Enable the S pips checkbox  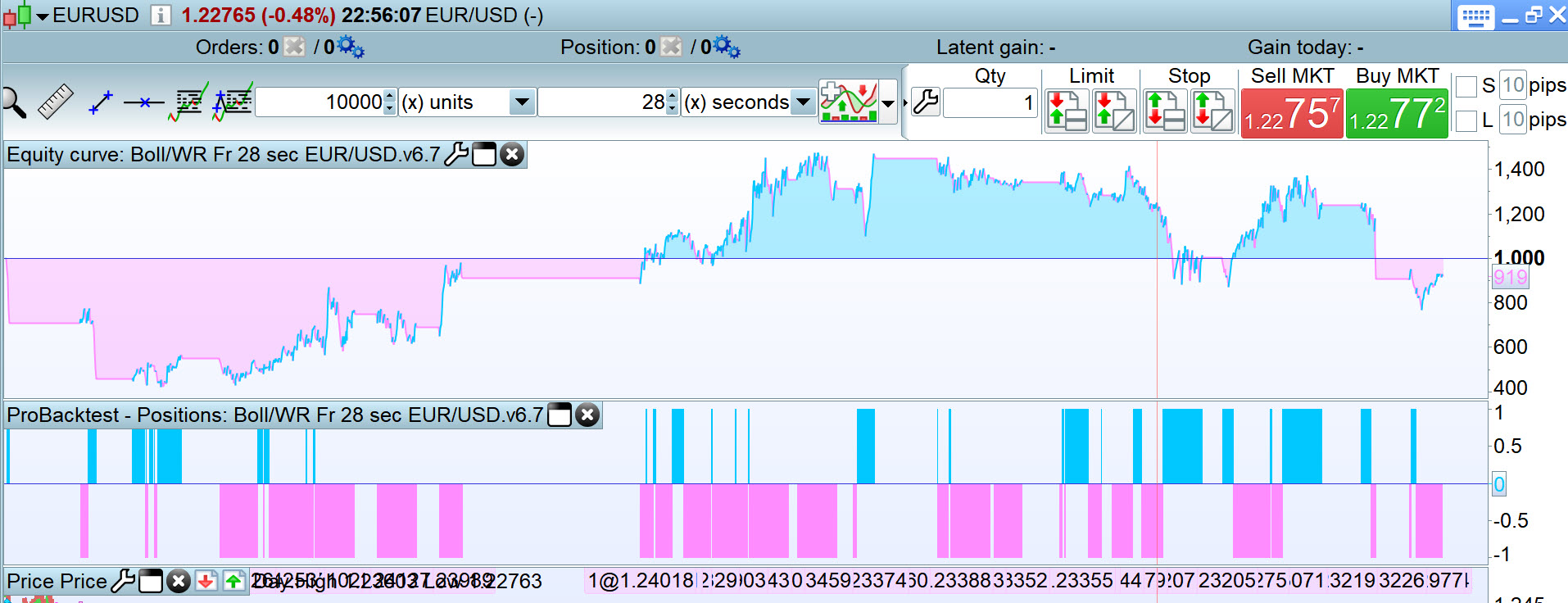[x=1466, y=85]
